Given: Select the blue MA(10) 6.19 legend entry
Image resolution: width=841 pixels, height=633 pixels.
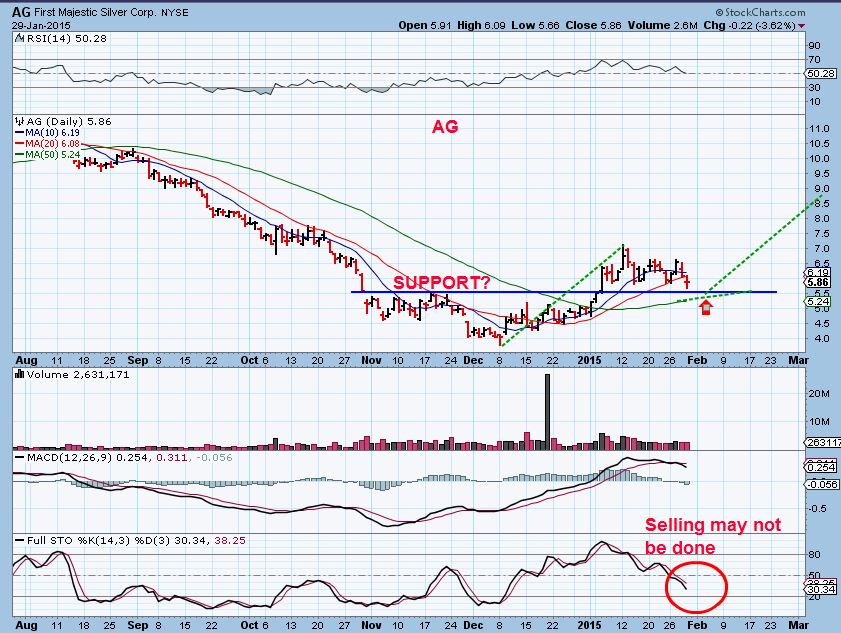Looking at the screenshot, I should 47,133.
